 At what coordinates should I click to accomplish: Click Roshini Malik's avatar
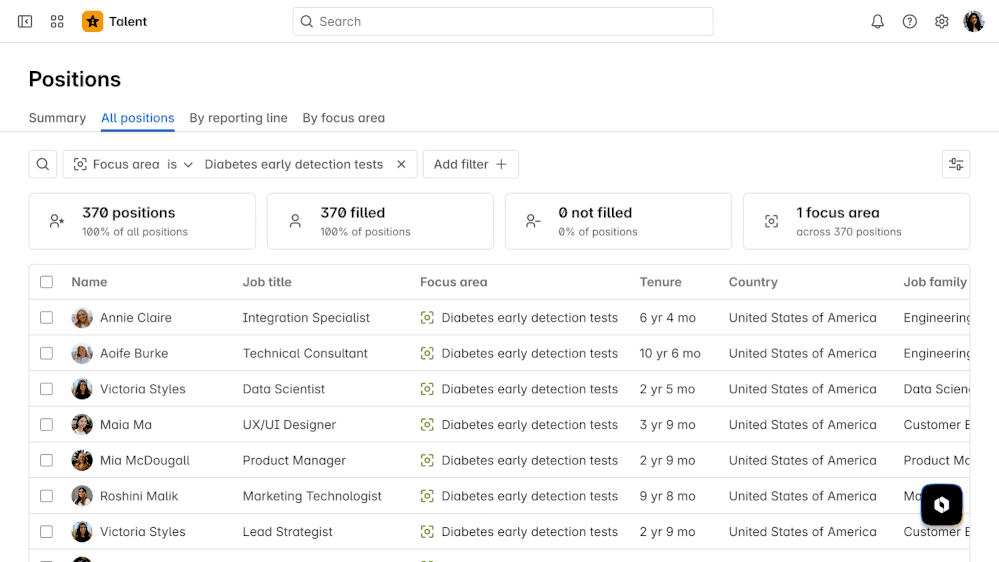pos(82,496)
